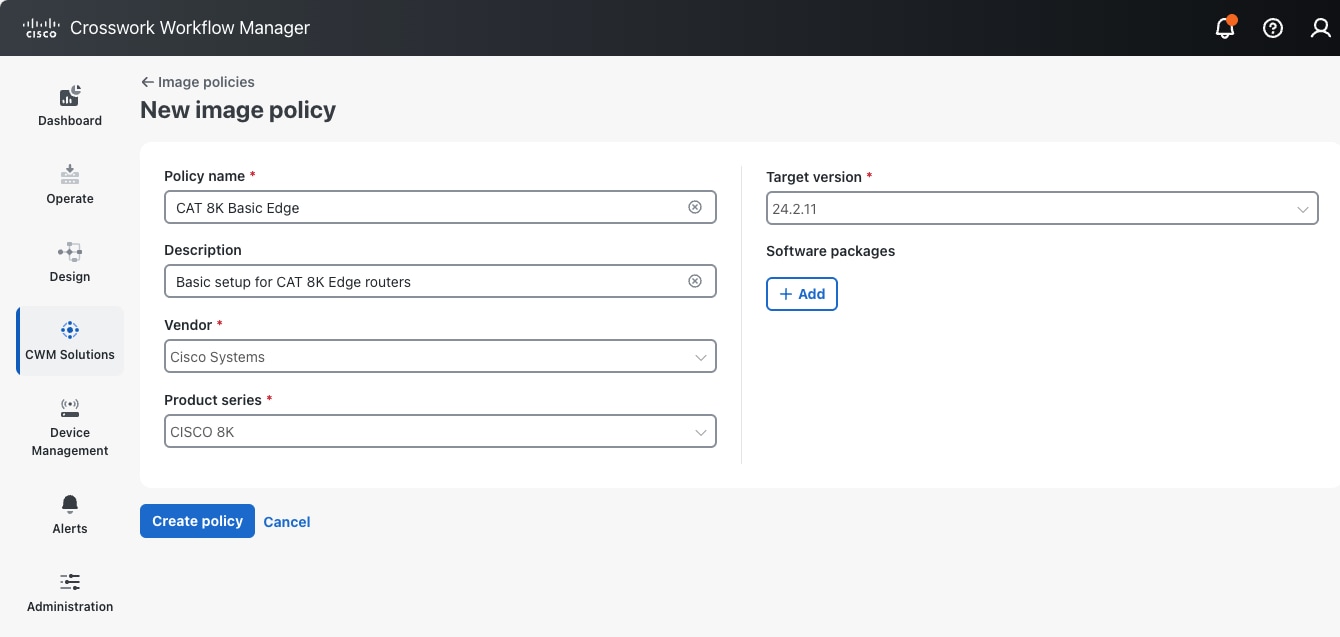The image size is (1340, 637).
Task: Click the Target version label
Action: click(814, 177)
